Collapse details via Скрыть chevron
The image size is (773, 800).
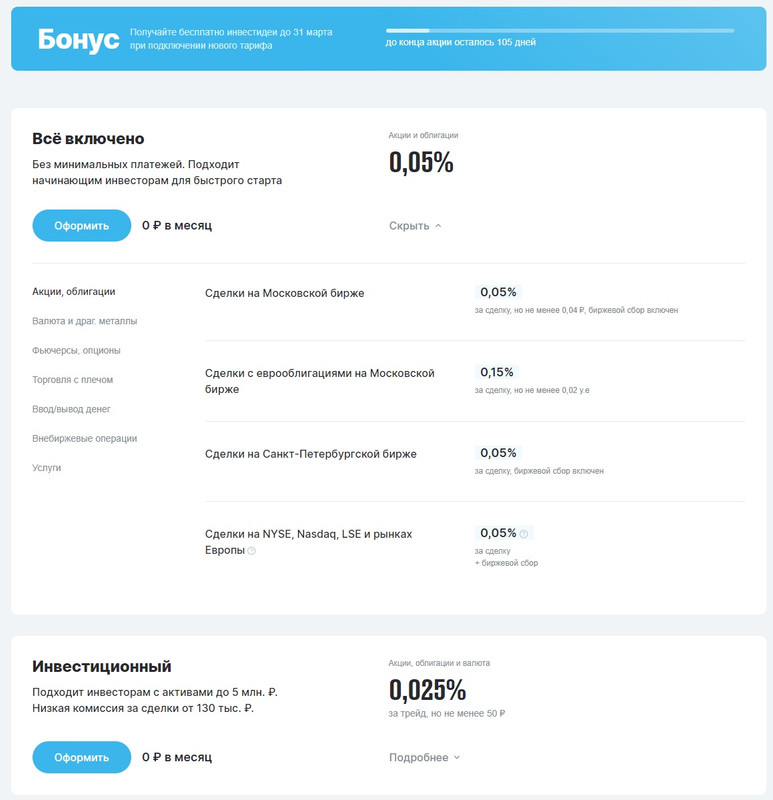(x=415, y=226)
